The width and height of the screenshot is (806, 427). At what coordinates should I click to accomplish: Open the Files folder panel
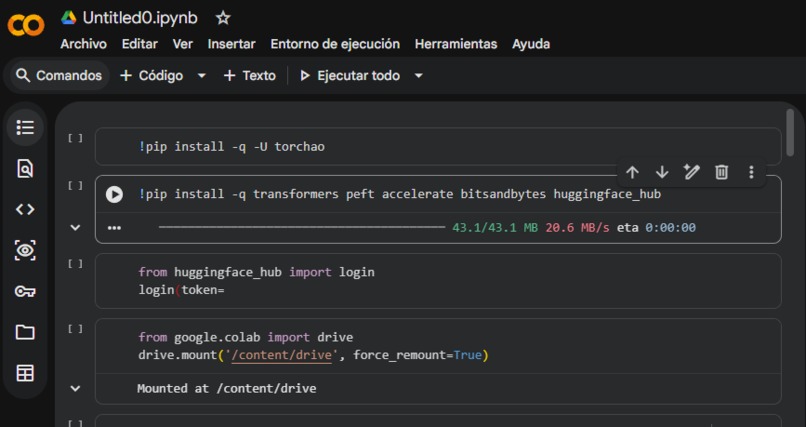pyautogui.click(x=25, y=332)
